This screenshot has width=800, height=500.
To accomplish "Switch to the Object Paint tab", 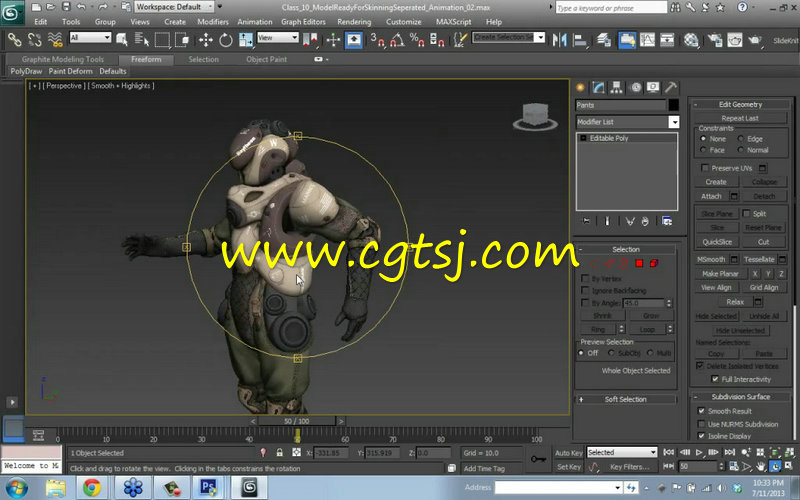I will (266, 59).
